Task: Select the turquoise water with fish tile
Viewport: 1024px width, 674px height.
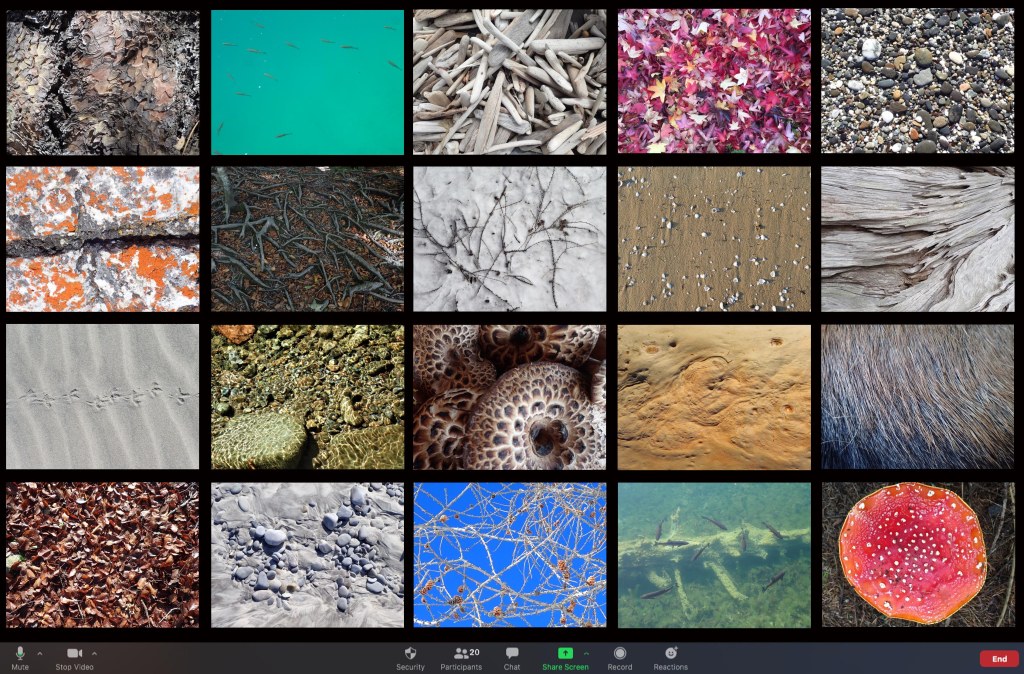Action: pos(307,82)
